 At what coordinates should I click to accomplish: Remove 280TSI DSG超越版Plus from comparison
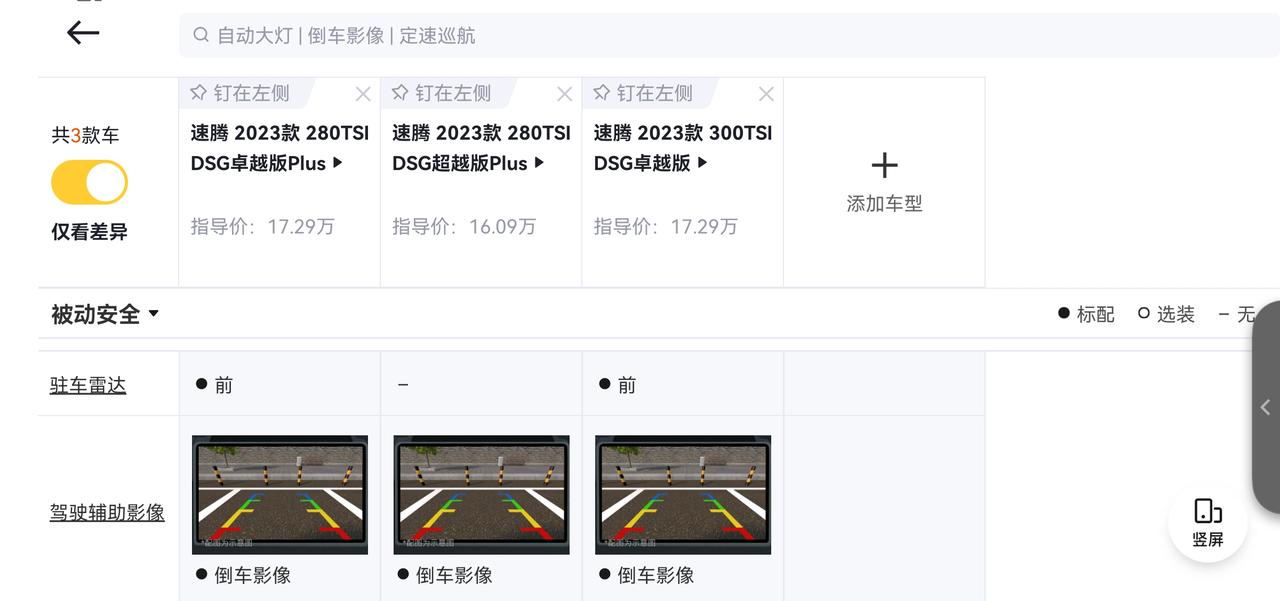click(x=565, y=94)
